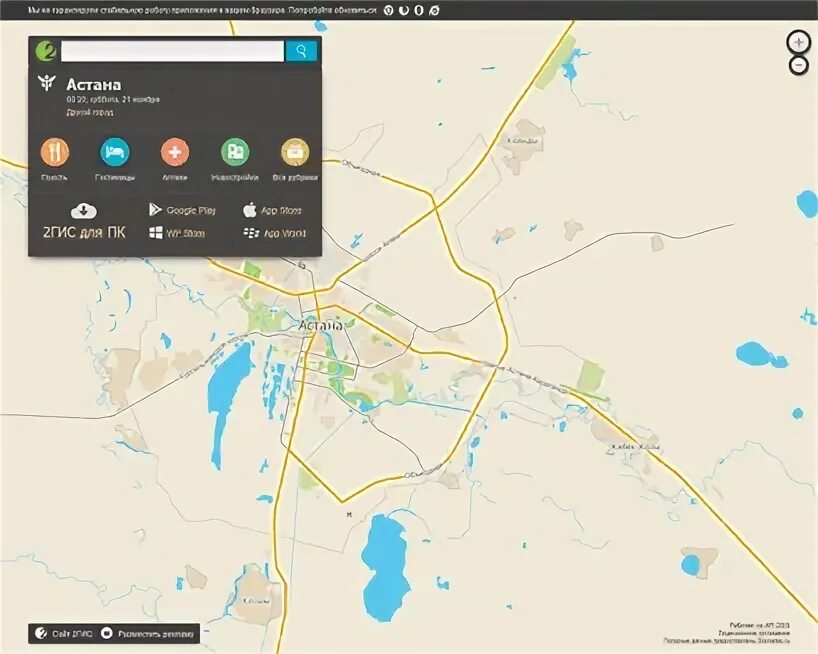Open the Другой город link
The height and width of the screenshot is (654, 818).
tap(90, 112)
